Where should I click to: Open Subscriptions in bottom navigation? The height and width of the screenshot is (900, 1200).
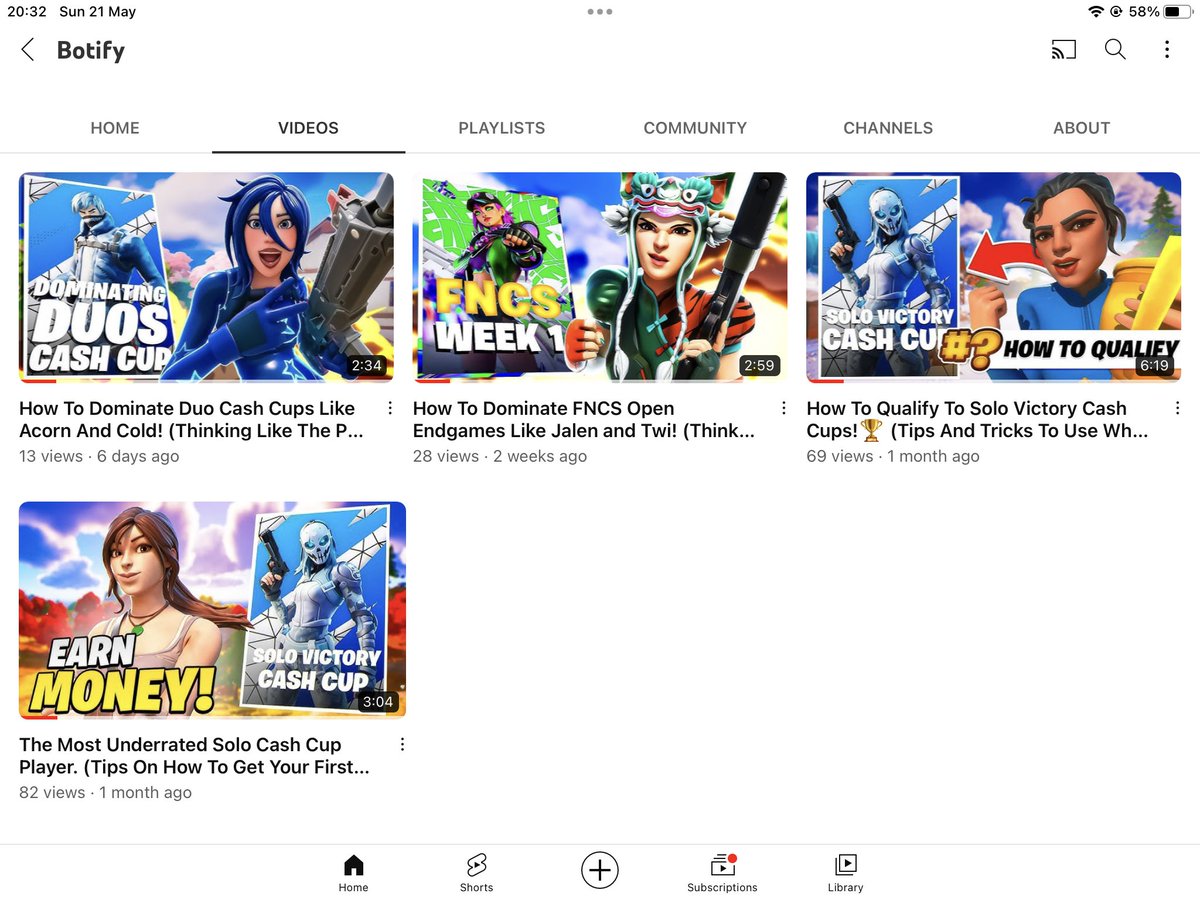click(x=722, y=873)
